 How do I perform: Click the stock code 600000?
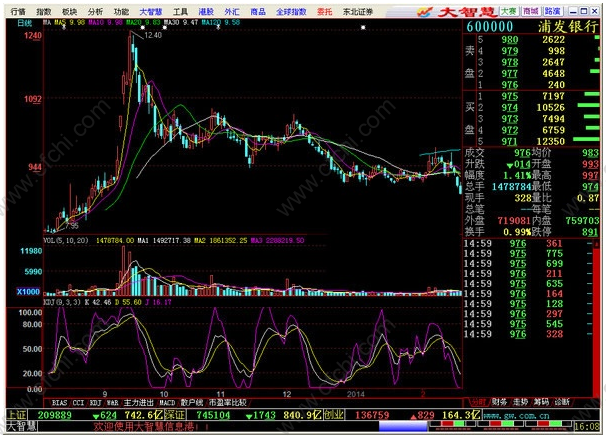coord(490,27)
